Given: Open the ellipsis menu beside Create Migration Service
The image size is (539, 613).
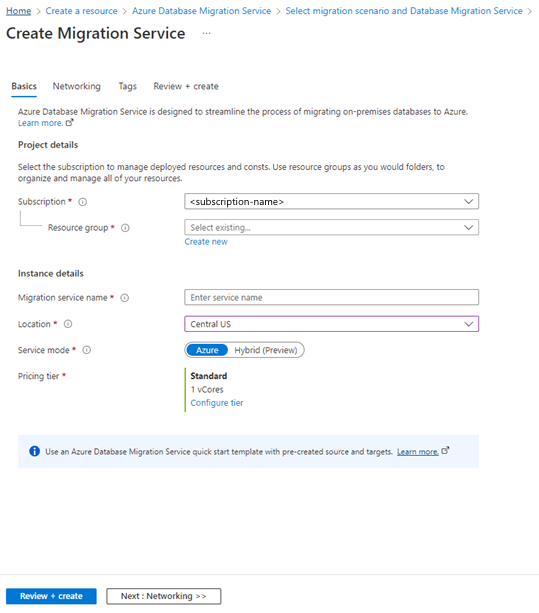Looking at the screenshot, I should (x=206, y=34).
